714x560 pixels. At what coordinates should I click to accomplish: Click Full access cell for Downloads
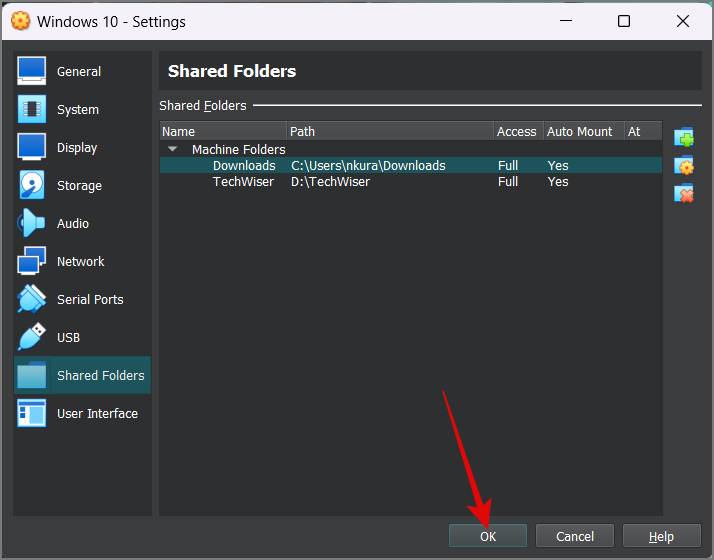pos(508,165)
